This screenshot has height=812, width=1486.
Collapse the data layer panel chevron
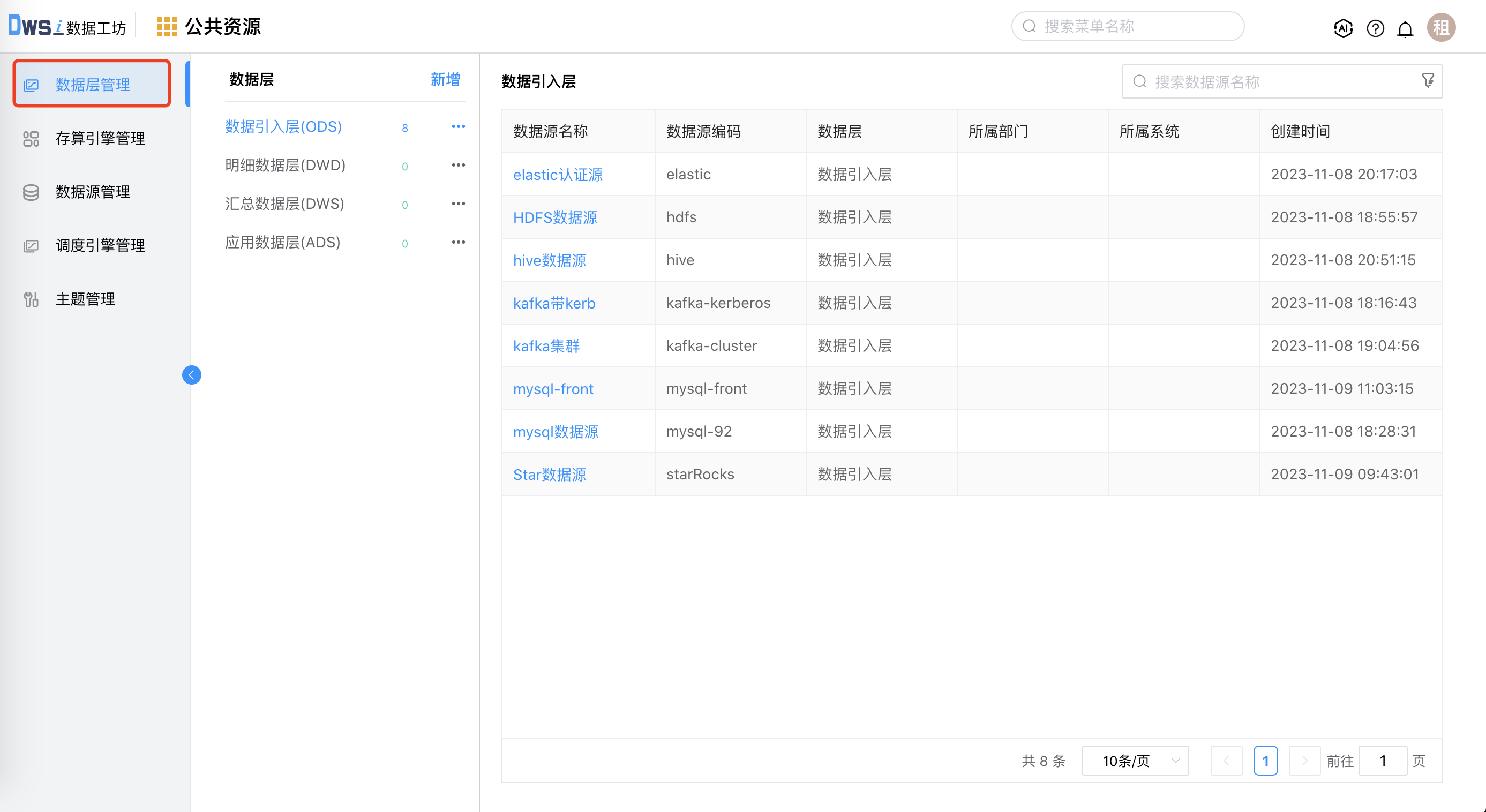click(x=192, y=374)
